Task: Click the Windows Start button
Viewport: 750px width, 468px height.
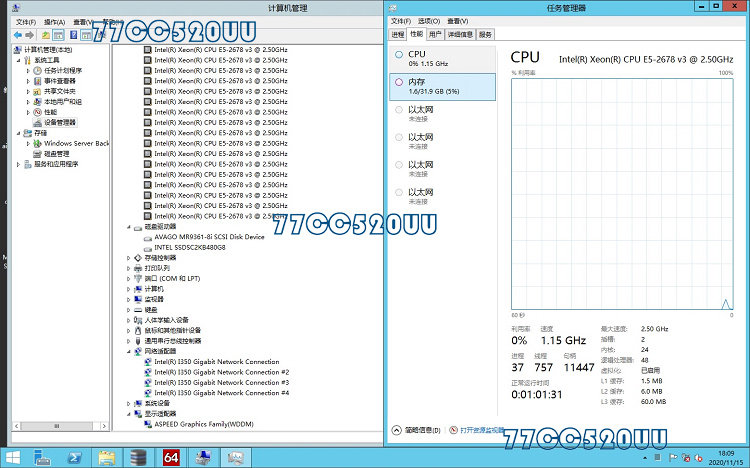Action: click(x=13, y=458)
